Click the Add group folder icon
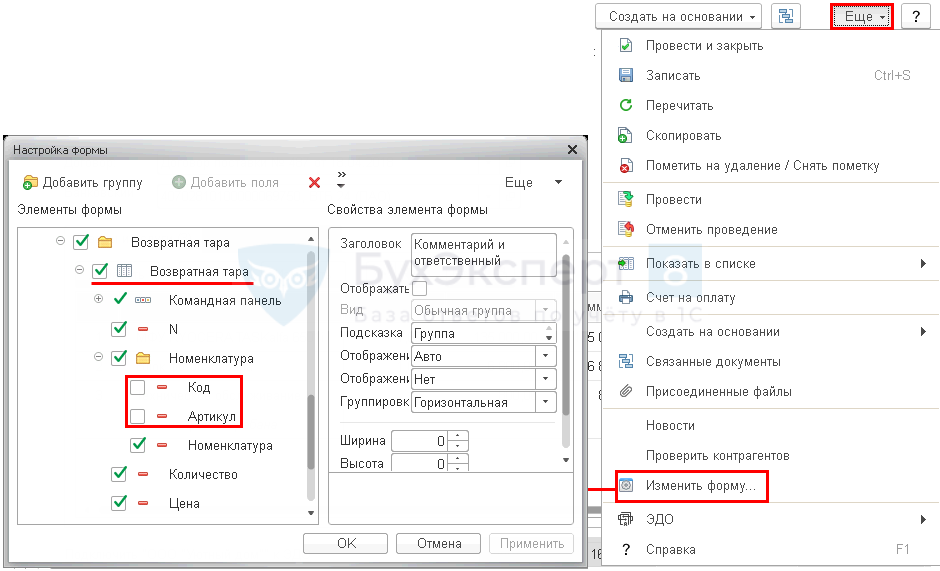The height and width of the screenshot is (571, 940). (30, 183)
